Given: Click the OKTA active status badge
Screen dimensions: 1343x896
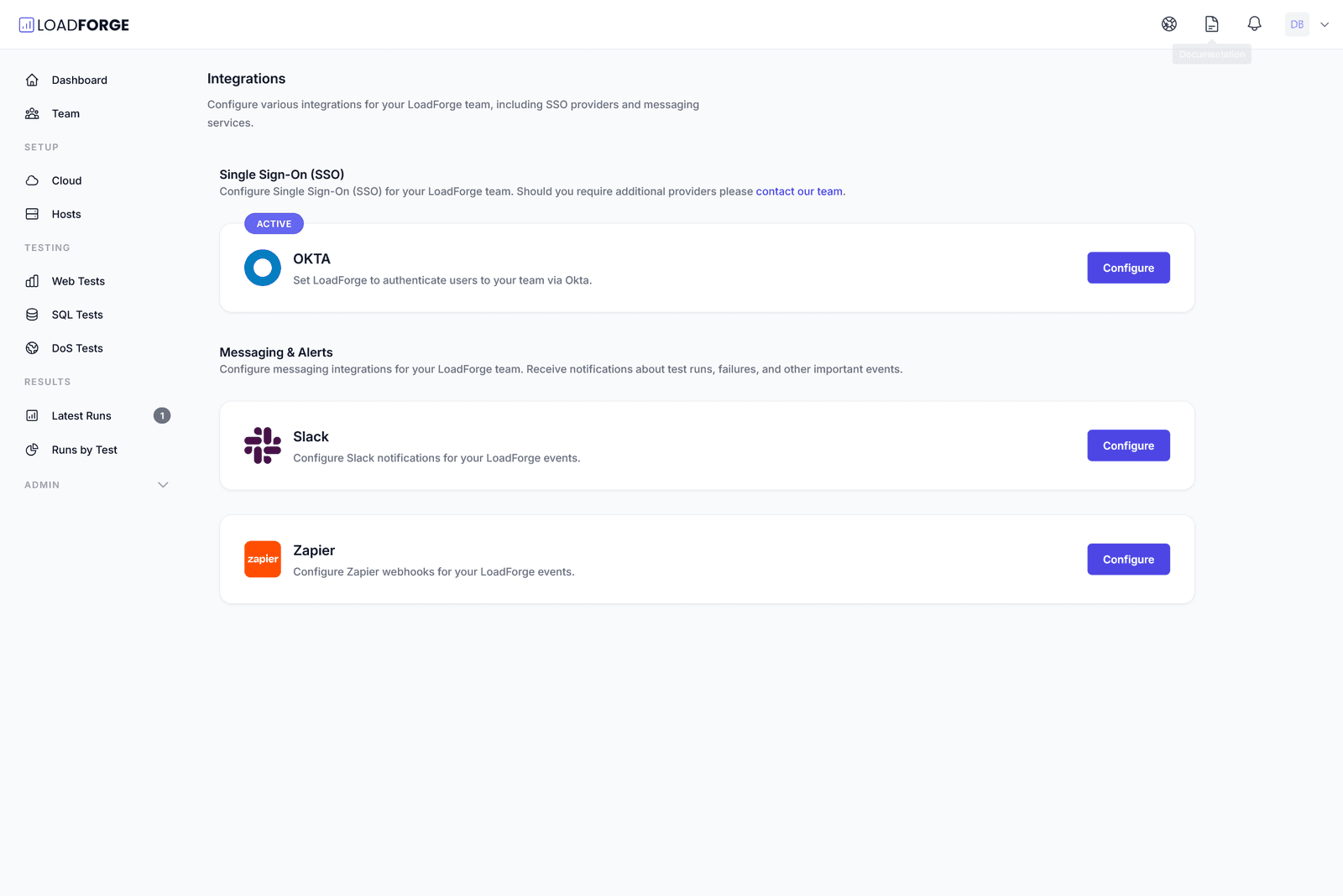Looking at the screenshot, I should coord(274,223).
